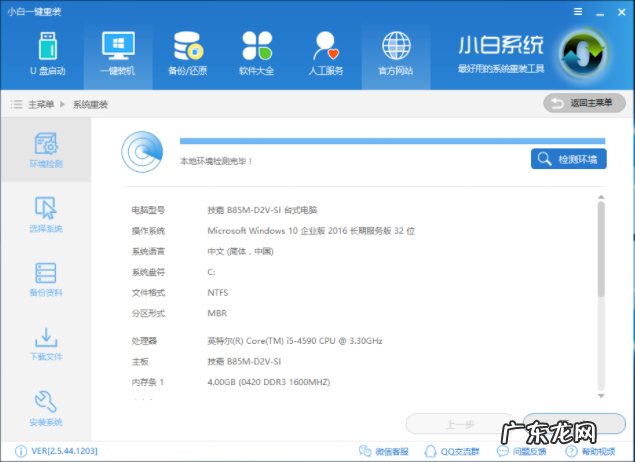
Task: Click the 检测环境 detect environment button
Action: [x=569, y=159]
